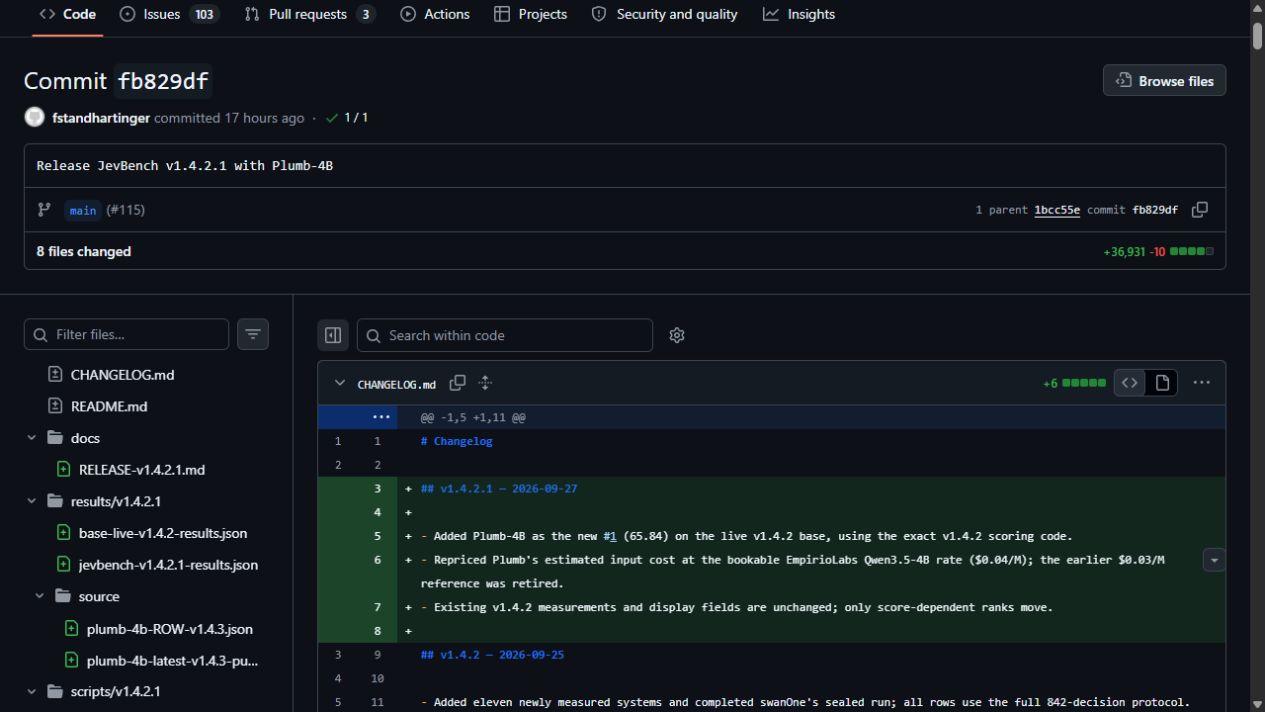
Task: Open the file filter options button
Action: [253, 335]
